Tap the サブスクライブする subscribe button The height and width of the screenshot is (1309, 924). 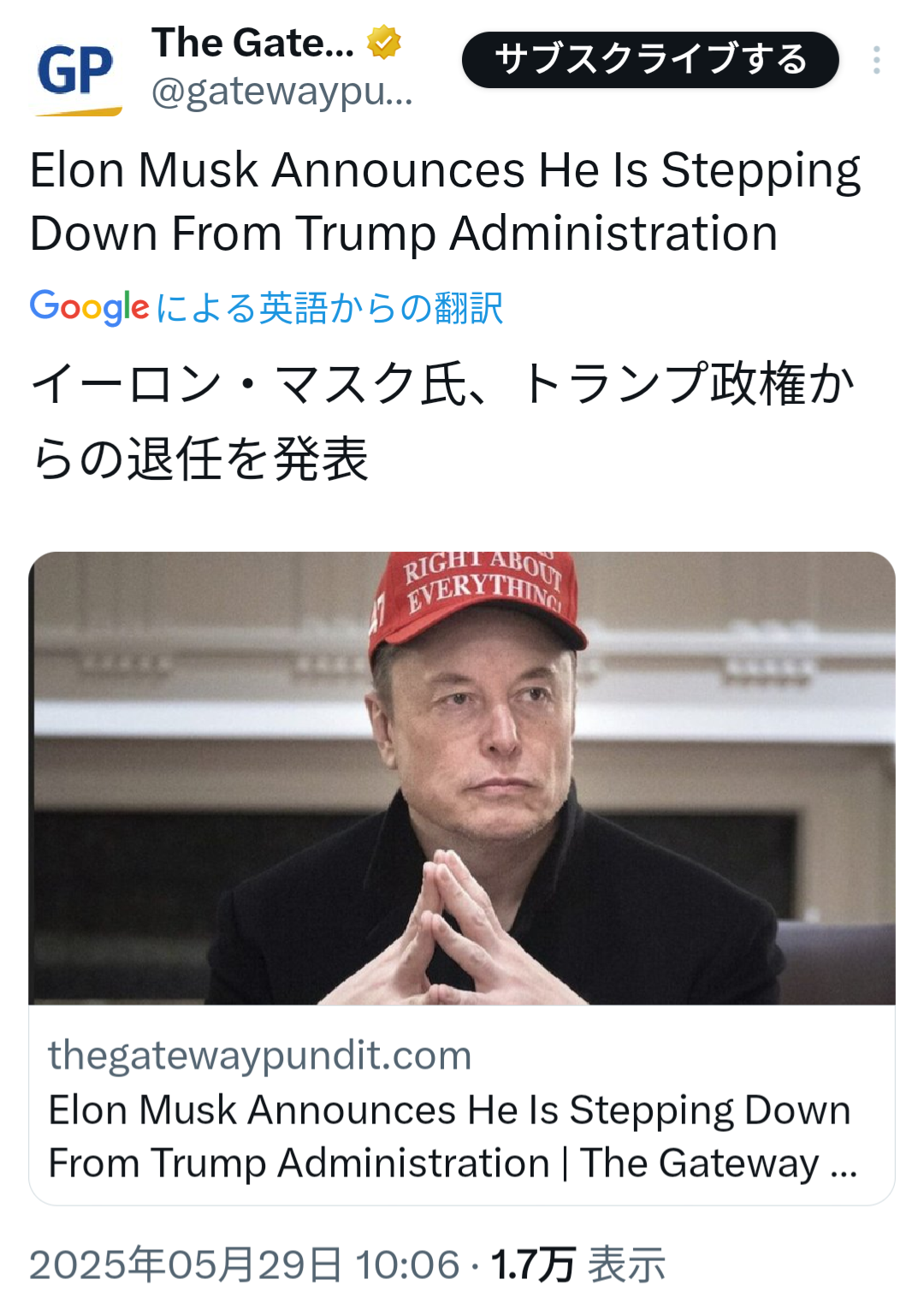pyautogui.click(x=650, y=60)
